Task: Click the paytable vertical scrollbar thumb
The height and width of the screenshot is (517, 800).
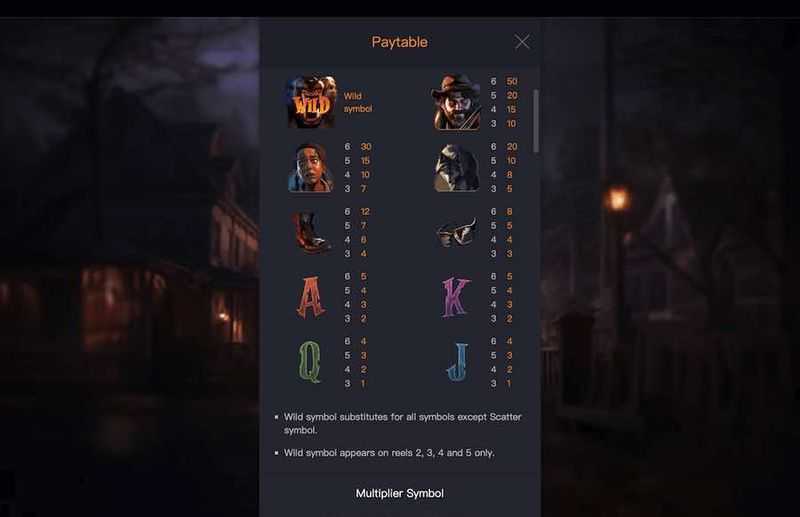Action: pos(536,121)
